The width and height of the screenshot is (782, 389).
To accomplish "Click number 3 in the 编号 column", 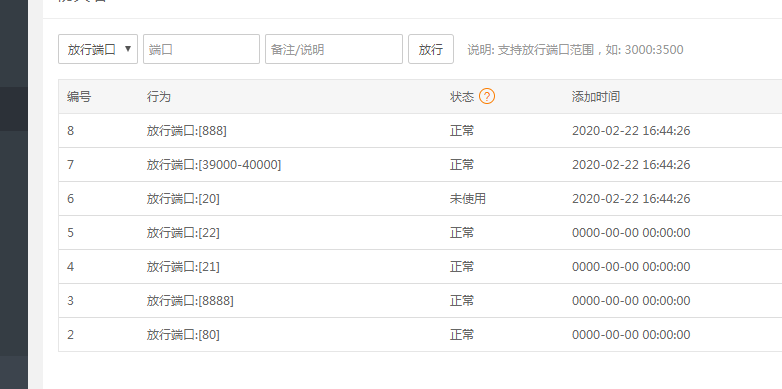I will [70, 300].
